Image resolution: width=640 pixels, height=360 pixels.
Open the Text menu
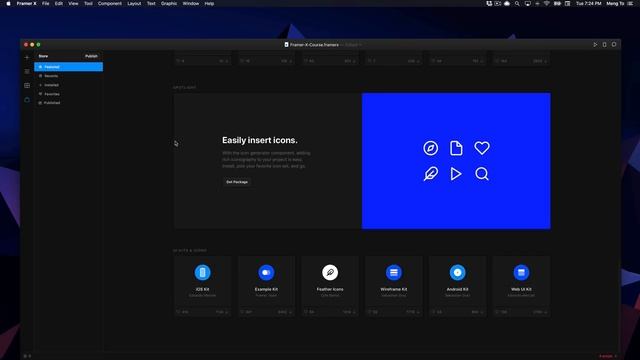click(151, 3)
